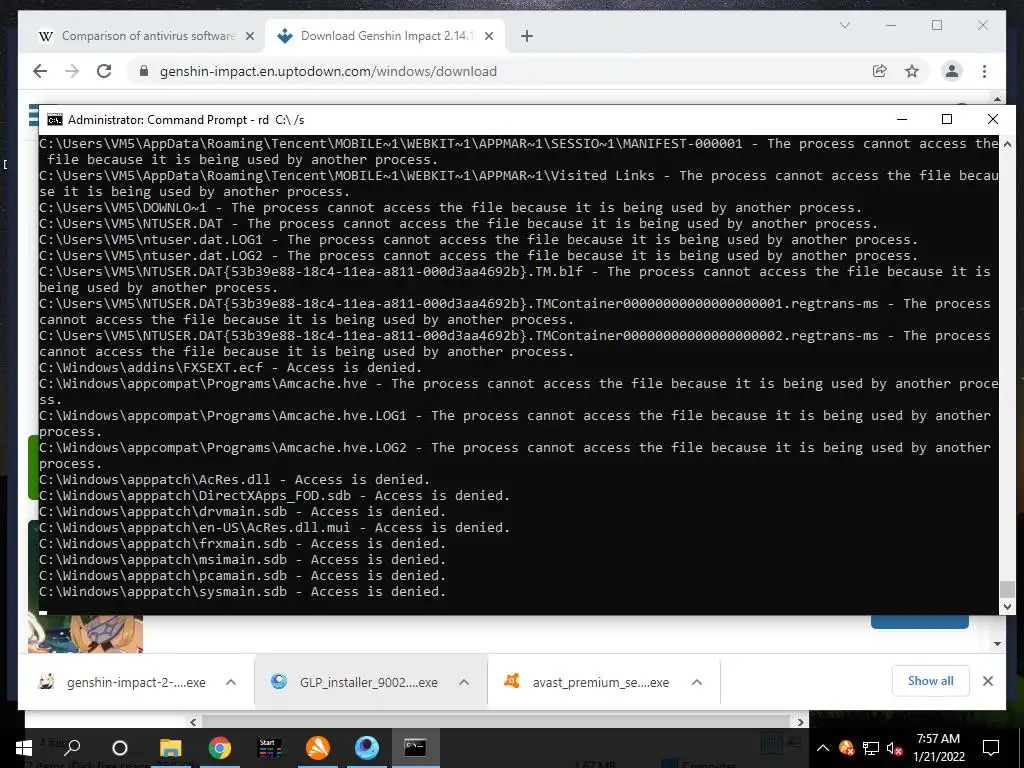The height and width of the screenshot is (768, 1024).
Task: Click horizontal scrollbar left arrow under Chrome
Action: [x=193, y=722]
